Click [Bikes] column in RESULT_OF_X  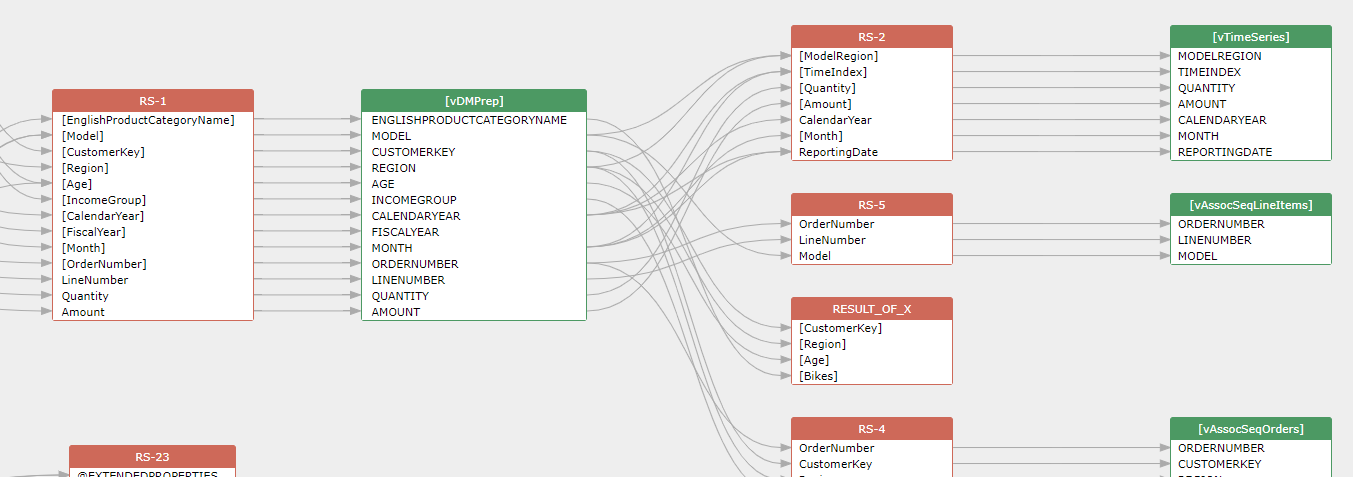[818, 376]
